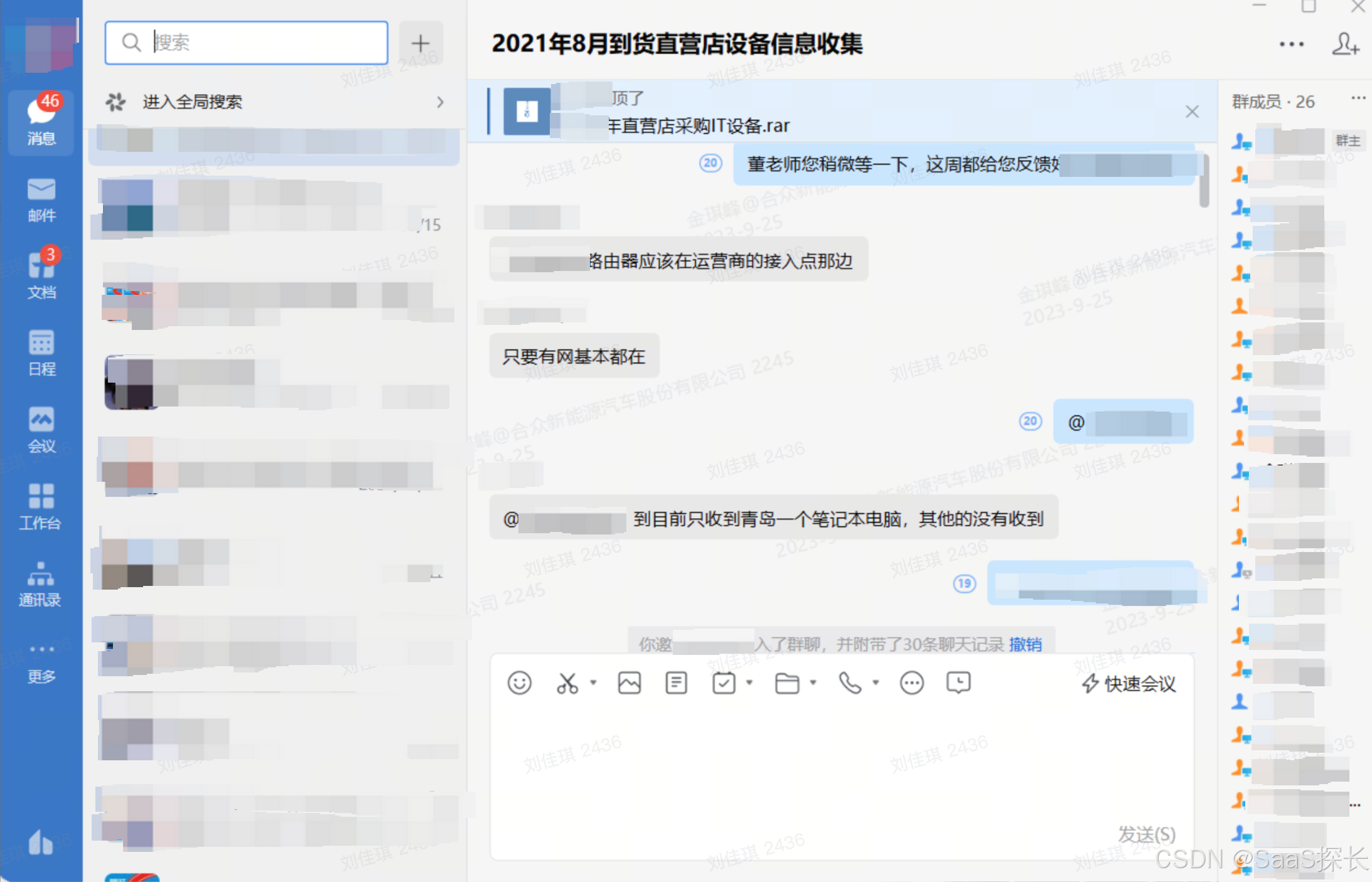This screenshot has height=882, width=1372.
Task: Start a 快速会议 quick meeting
Action: tap(1128, 683)
